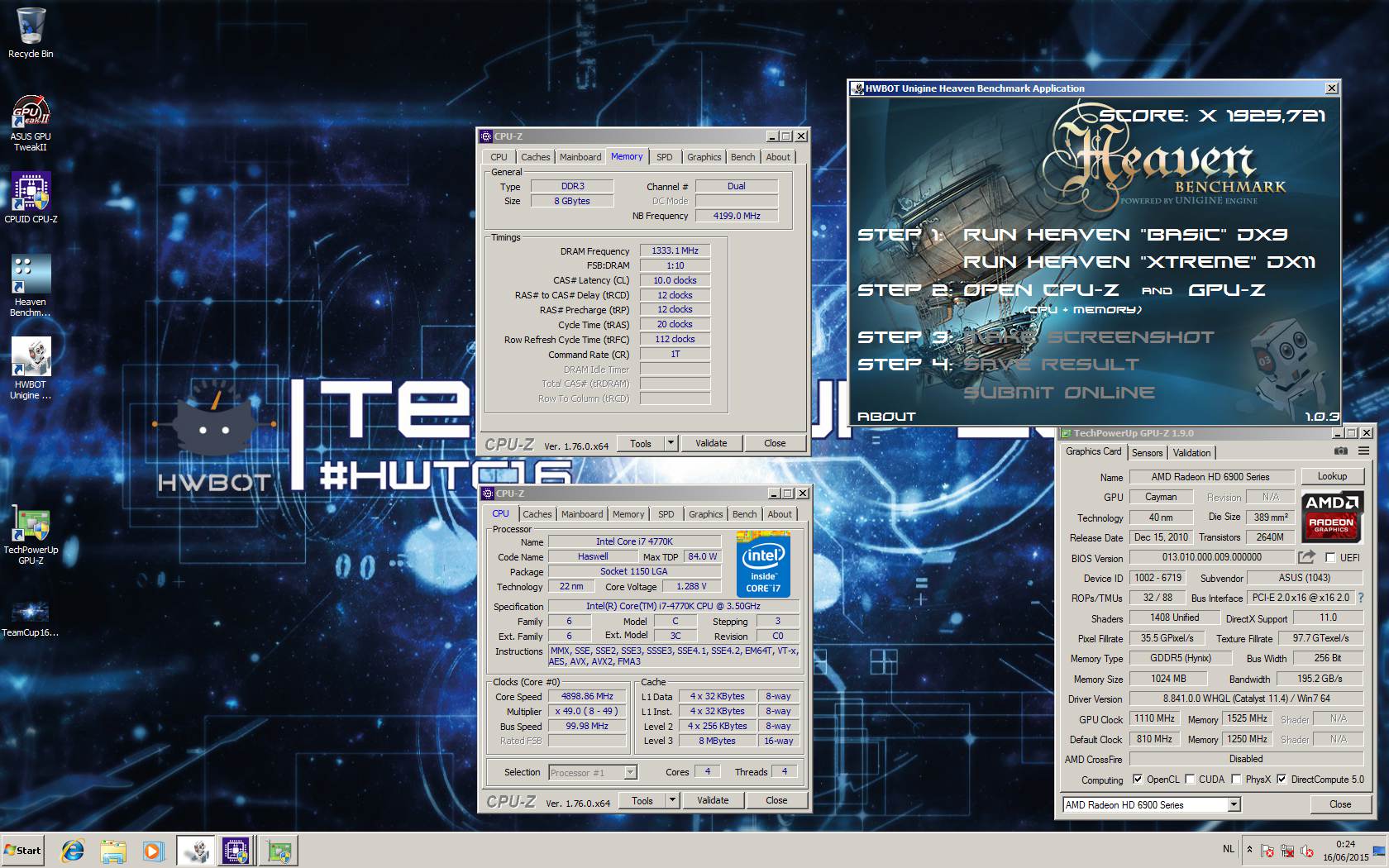The height and width of the screenshot is (868, 1389).
Task: Click the muted volume tray icon
Action: (x=1307, y=851)
